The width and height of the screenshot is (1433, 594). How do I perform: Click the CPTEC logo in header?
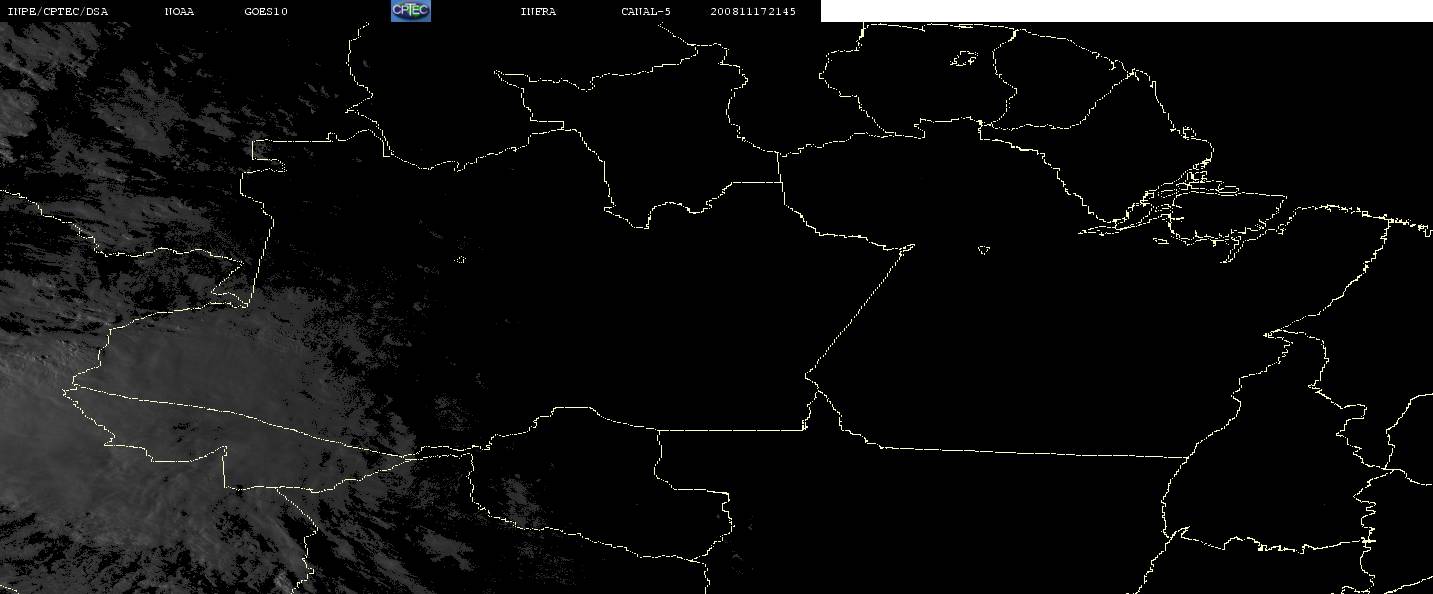pyautogui.click(x=410, y=10)
